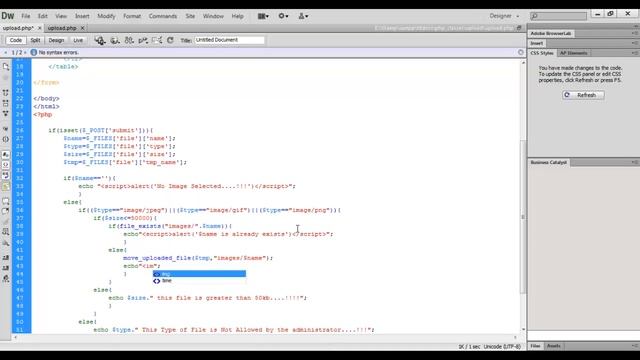This screenshot has width=640, height=360.
Task: Toggle Highlight Invalid Code icon
Action: (6, 165)
